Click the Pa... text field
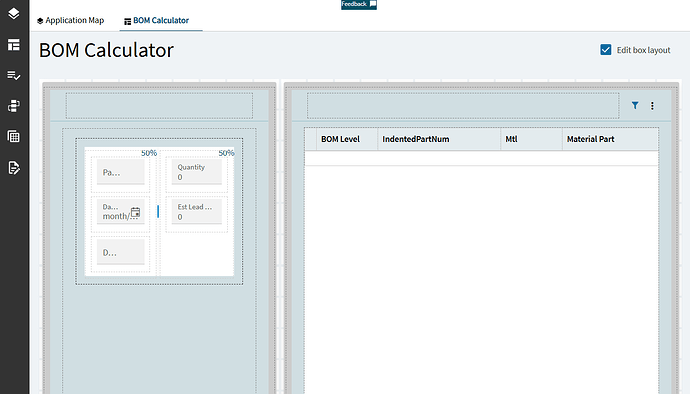The width and height of the screenshot is (690, 394). (121, 172)
